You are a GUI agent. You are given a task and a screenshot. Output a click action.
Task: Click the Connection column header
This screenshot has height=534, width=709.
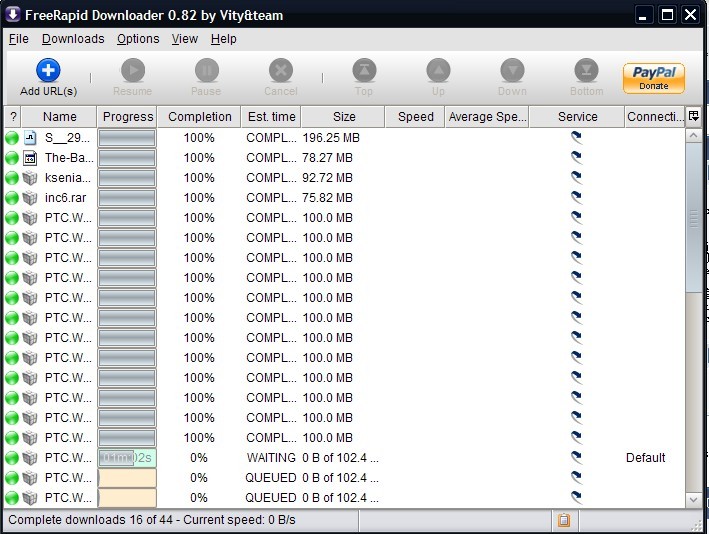click(x=655, y=117)
